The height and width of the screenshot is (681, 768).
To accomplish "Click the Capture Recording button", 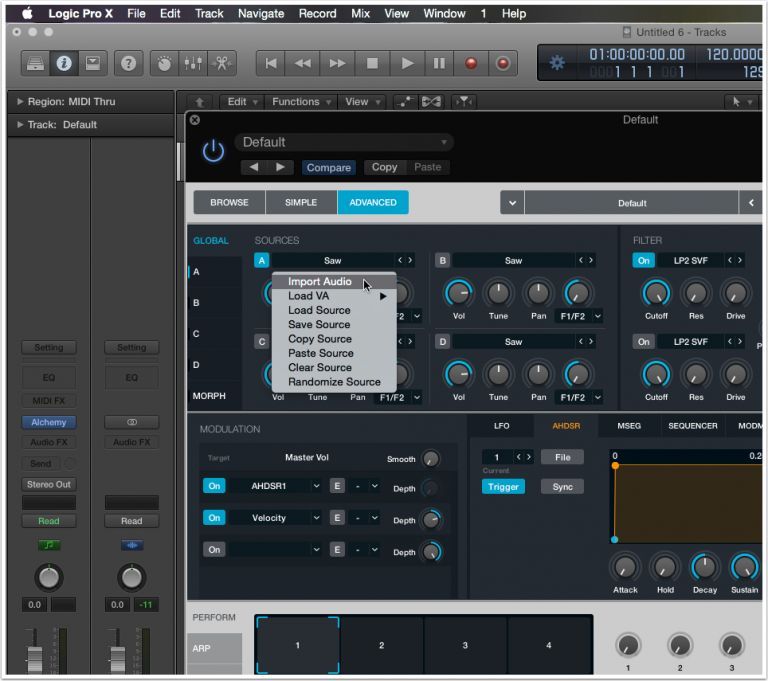I will click(503, 63).
